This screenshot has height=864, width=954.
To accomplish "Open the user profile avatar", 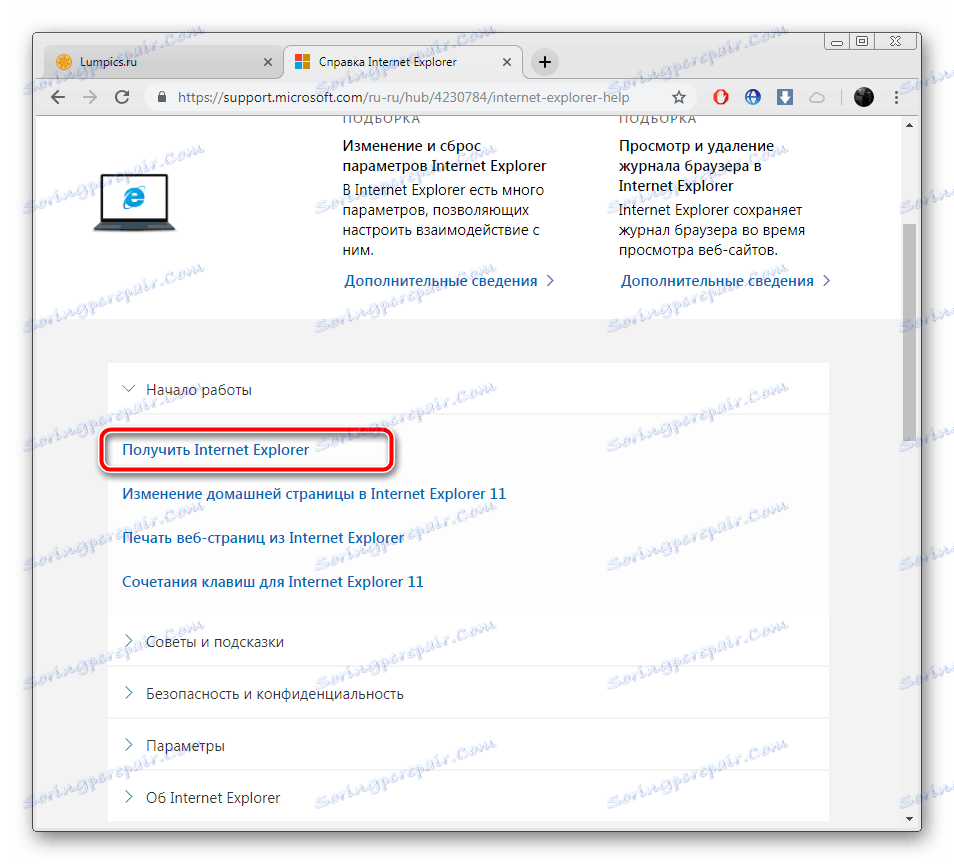I will 863,97.
